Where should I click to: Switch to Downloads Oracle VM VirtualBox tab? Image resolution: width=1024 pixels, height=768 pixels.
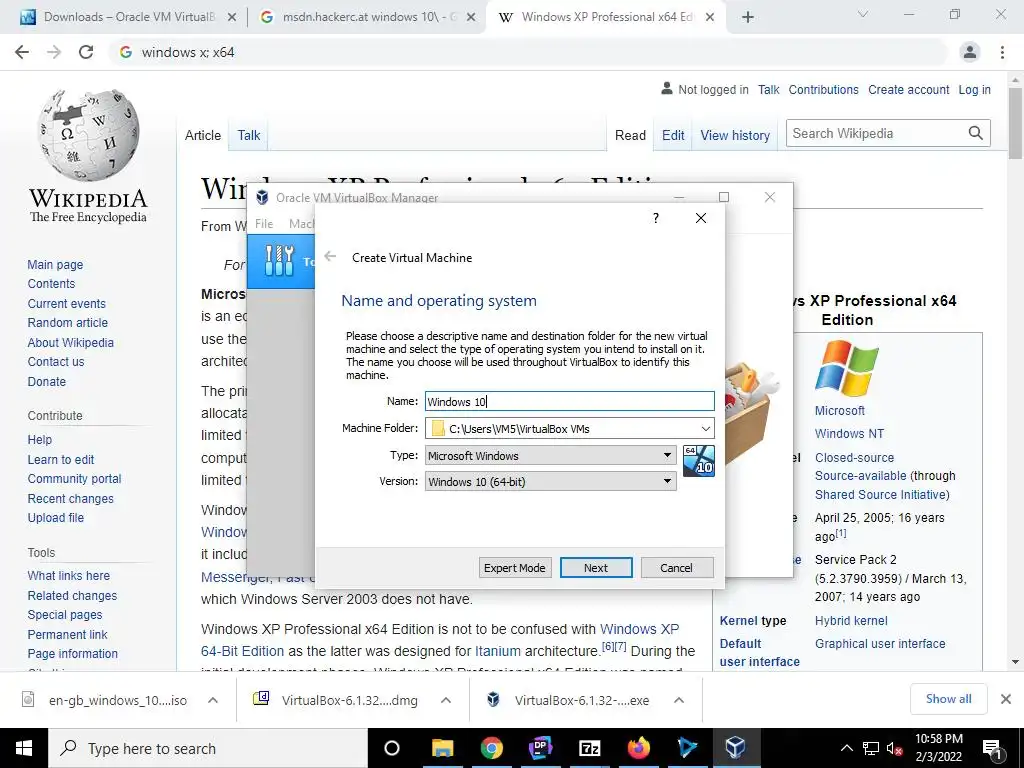point(123,17)
